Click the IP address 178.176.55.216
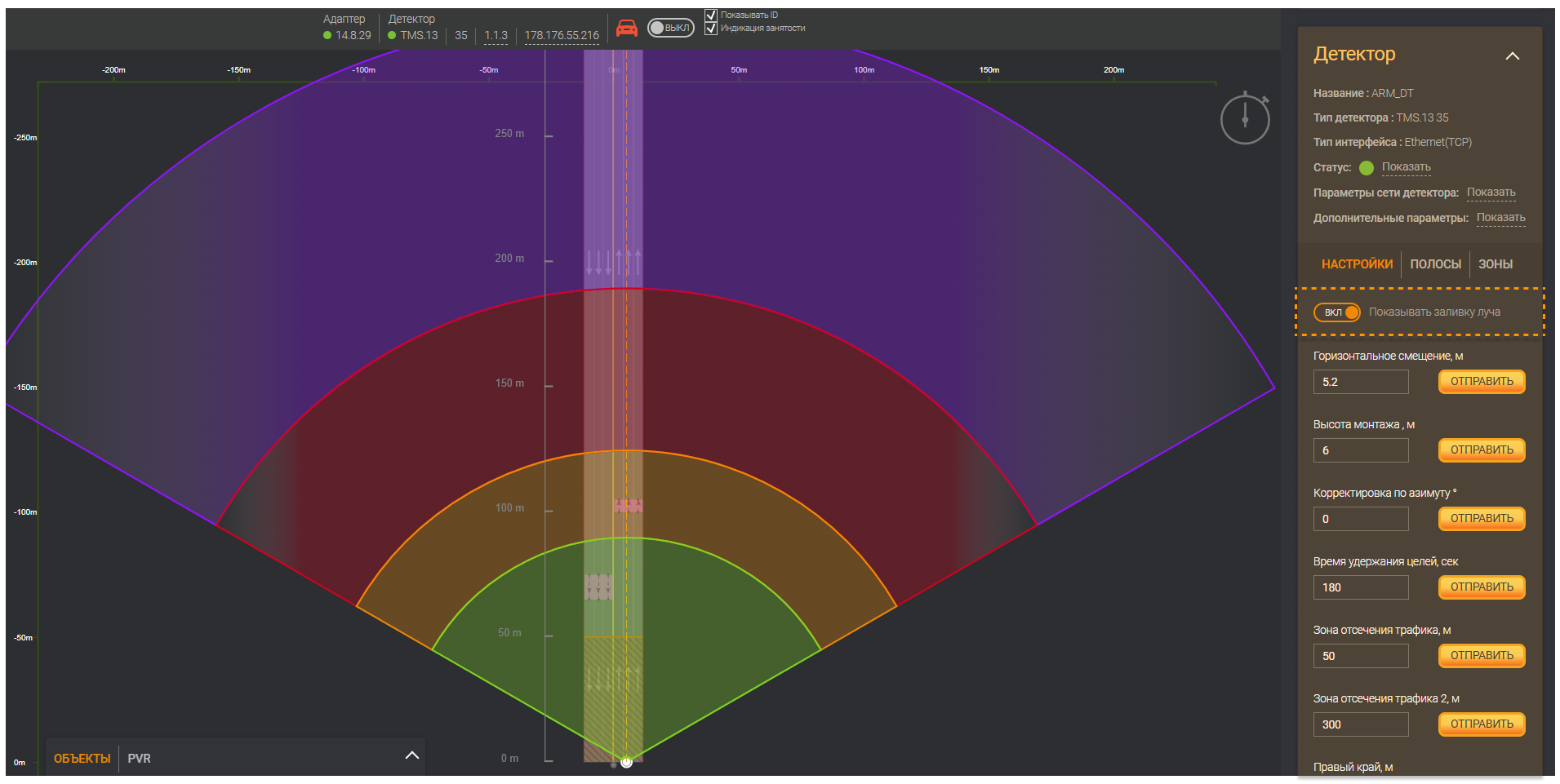The width and height of the screenshot is (1560, 784). tap(562, 35)
